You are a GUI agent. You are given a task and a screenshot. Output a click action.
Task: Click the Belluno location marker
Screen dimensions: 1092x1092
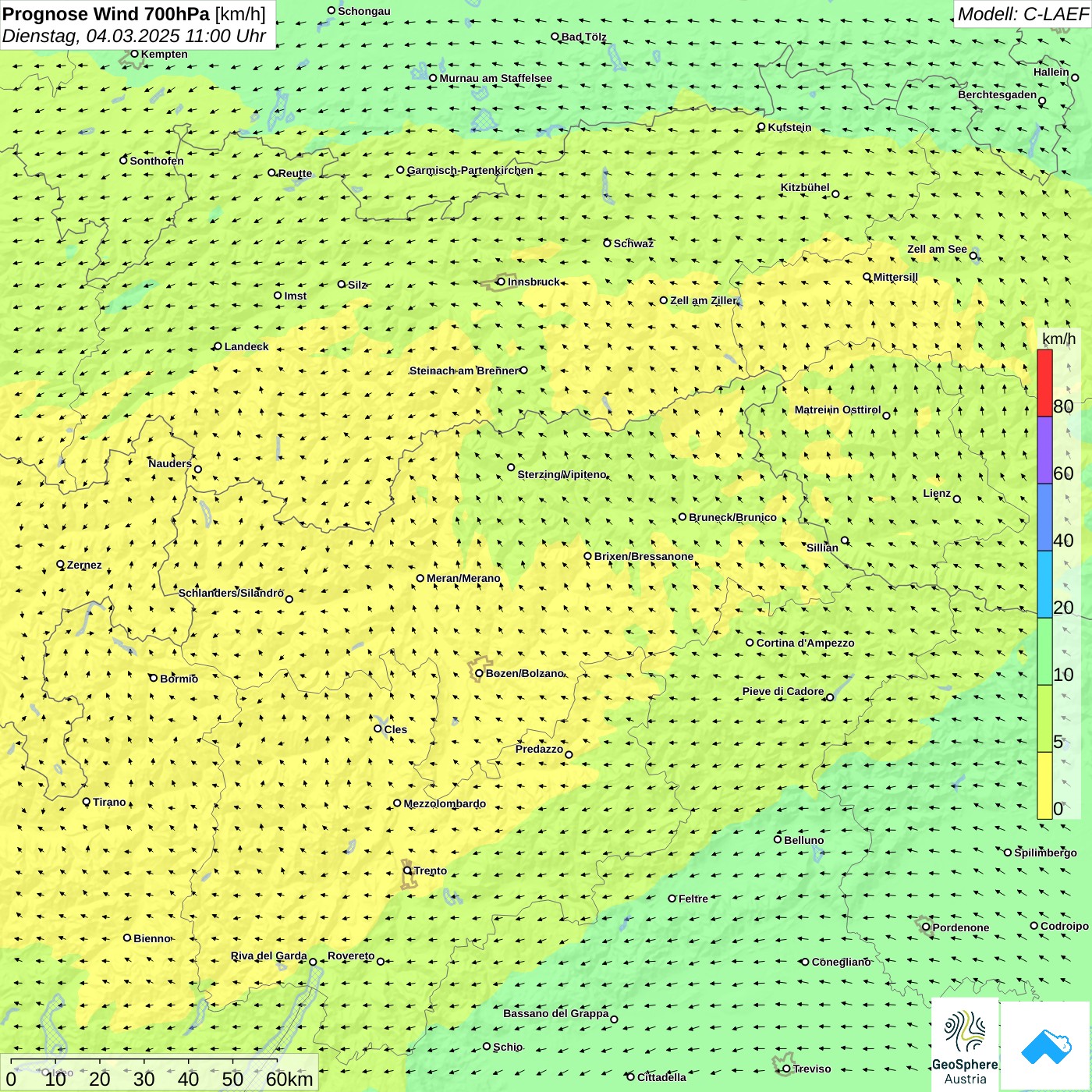pyautogui.click(x=778, y=839)
